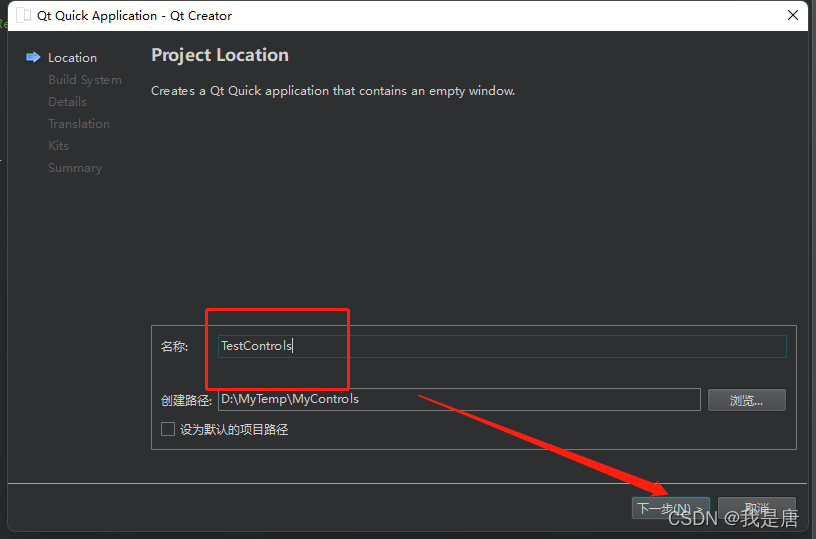Viewport: 816px width, 539px height.
Task: Click the Project Location heading
Action: [x=220, y=55]
